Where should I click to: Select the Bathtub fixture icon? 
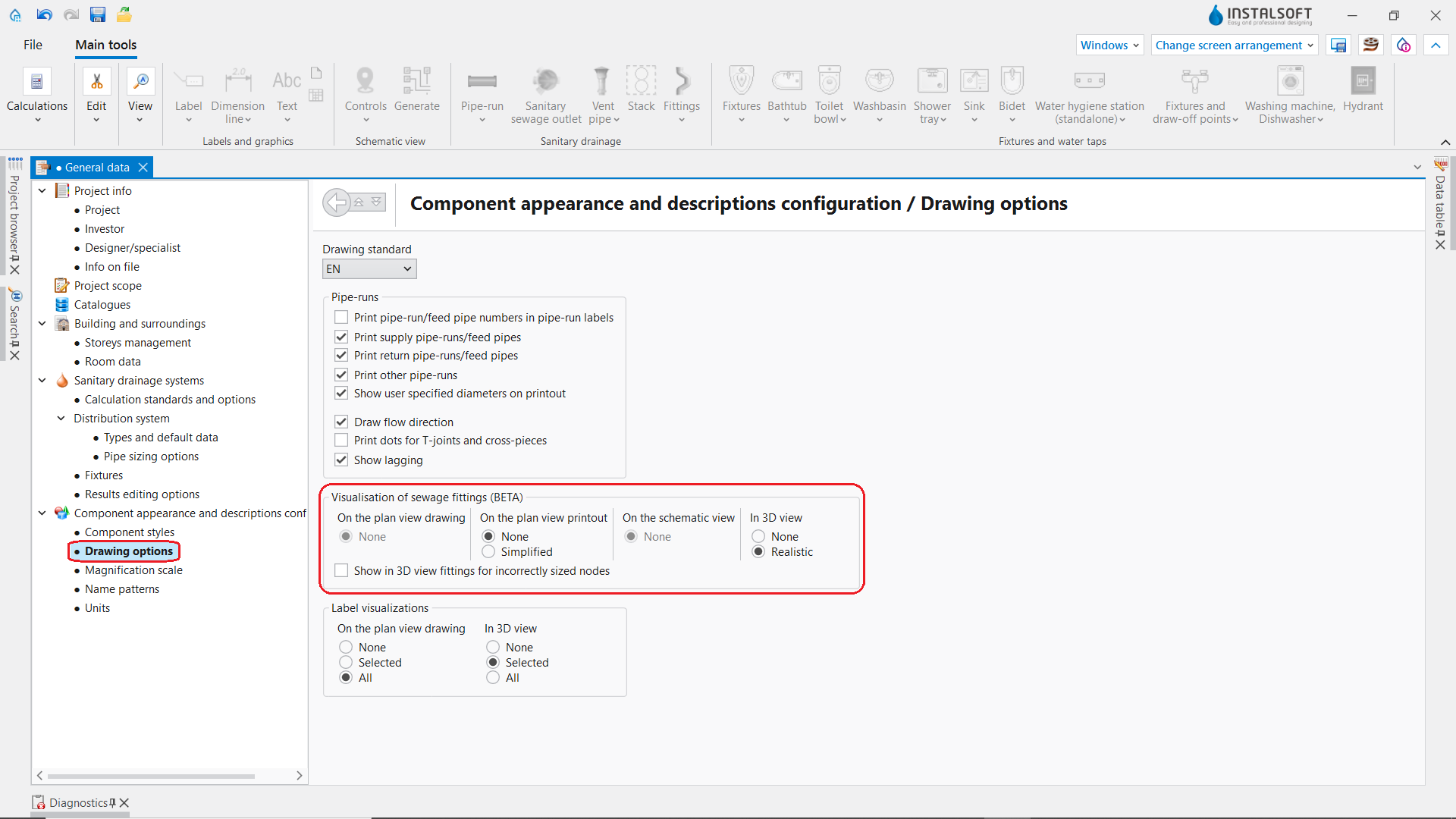(786, 81)
